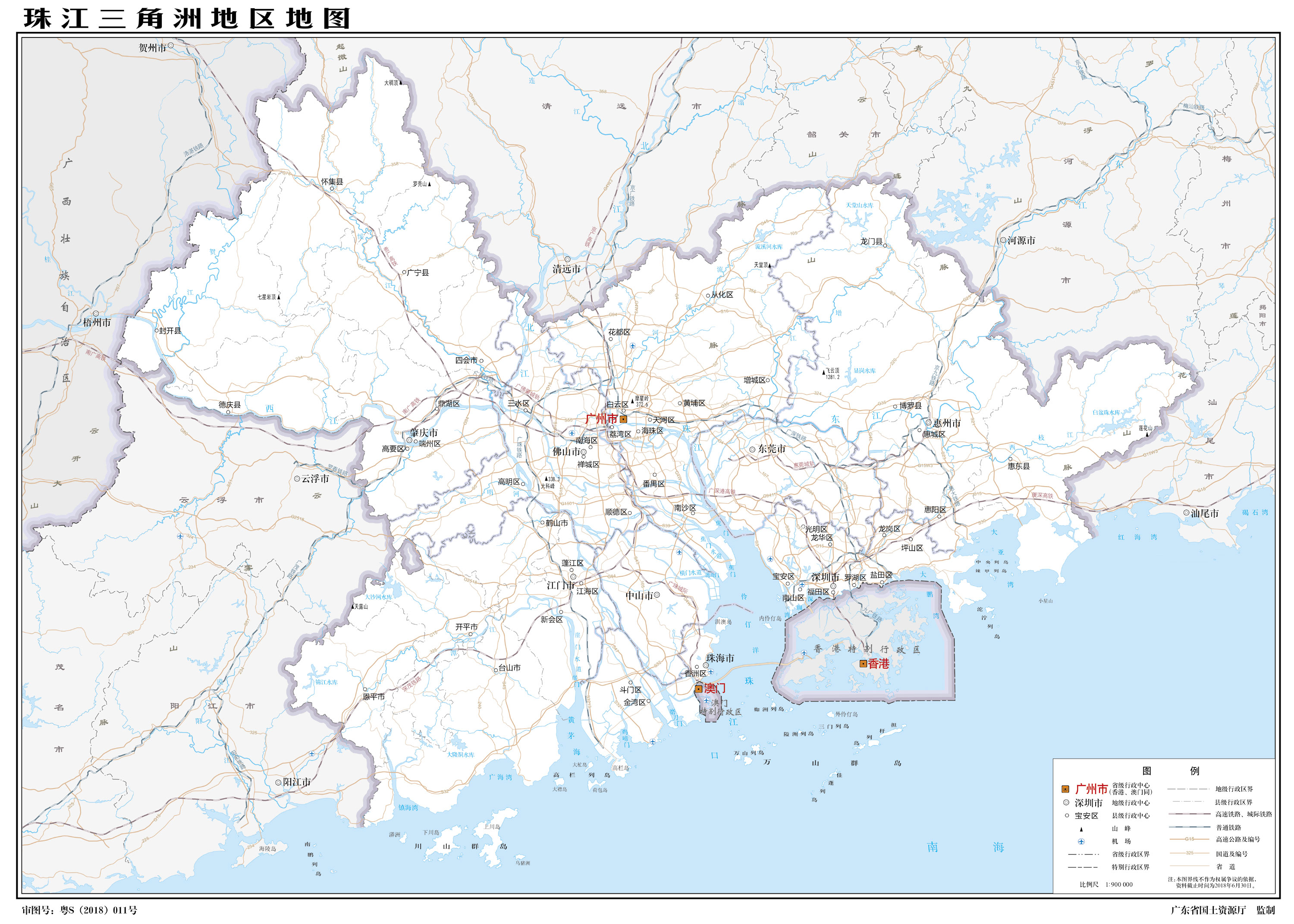Click the 肇庆市 city label

[424, 432]
